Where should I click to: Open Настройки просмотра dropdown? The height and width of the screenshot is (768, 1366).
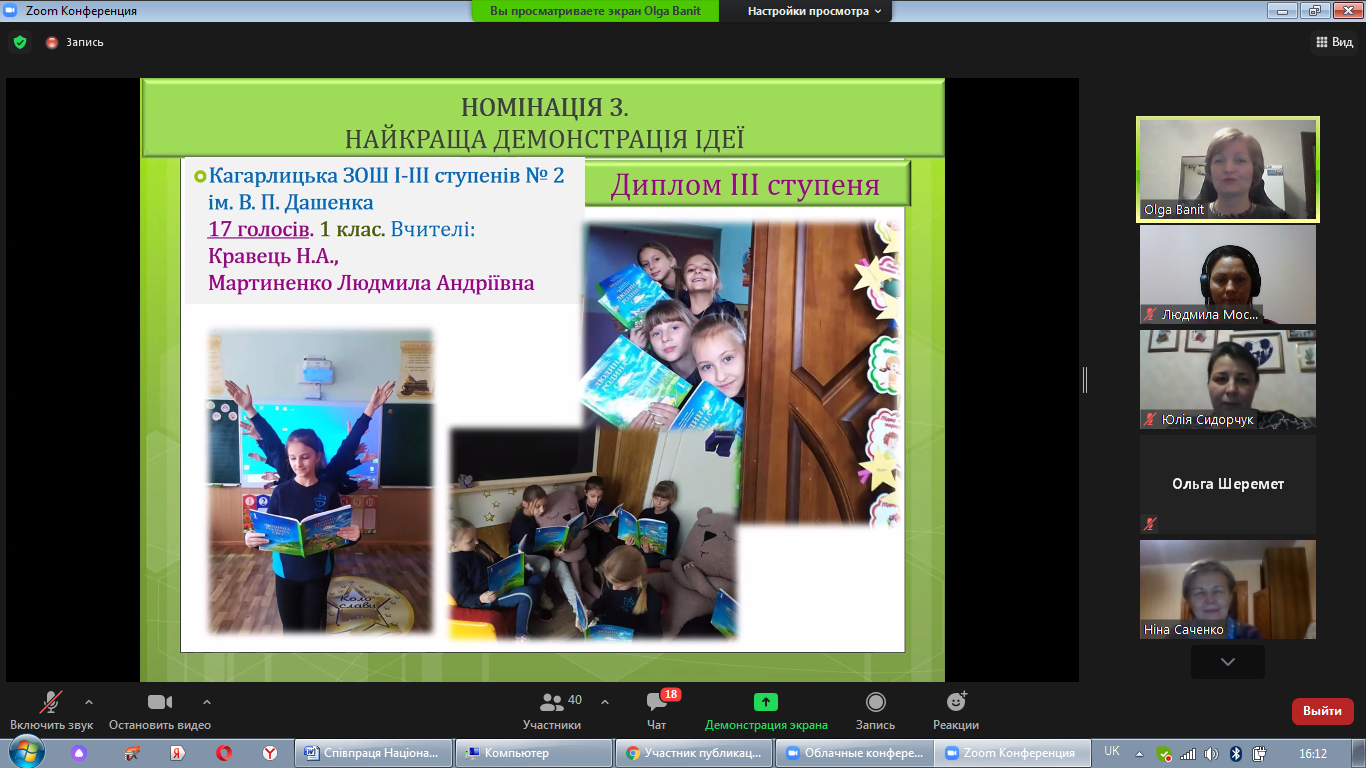click(x=815, y=11)
